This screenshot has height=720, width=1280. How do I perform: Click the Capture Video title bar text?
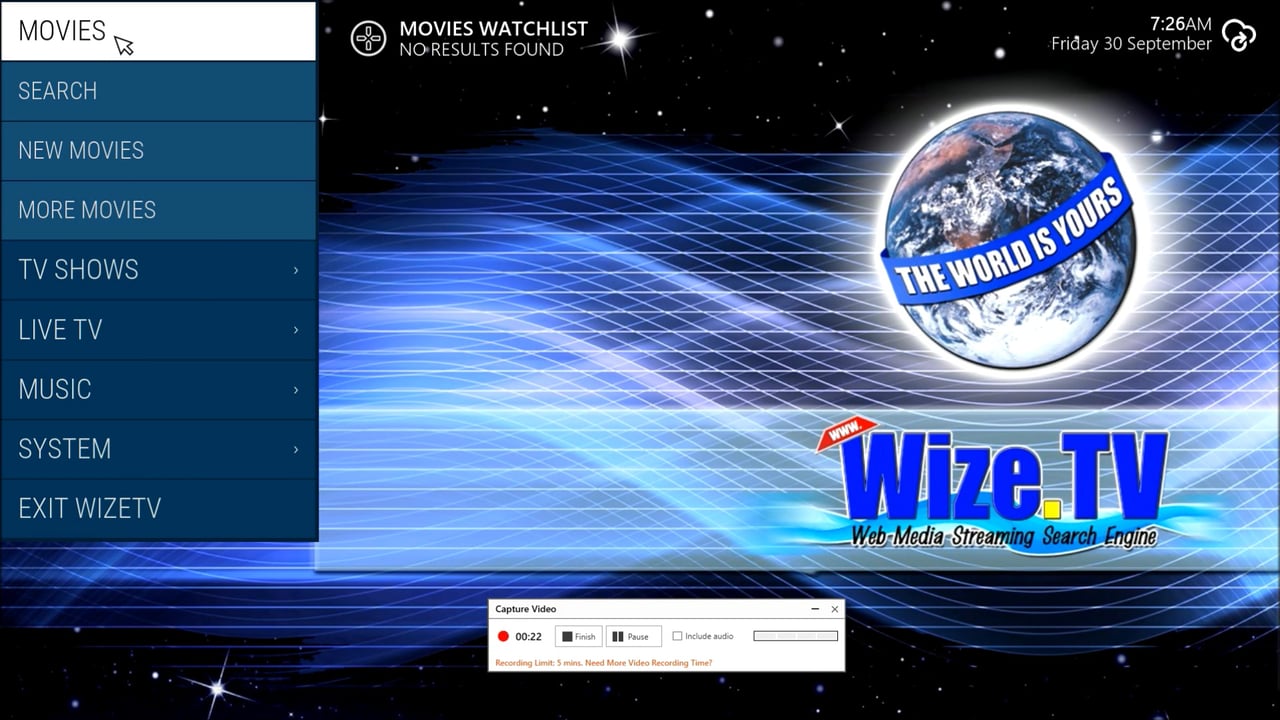pyautogui.click(x=526, y=609)
